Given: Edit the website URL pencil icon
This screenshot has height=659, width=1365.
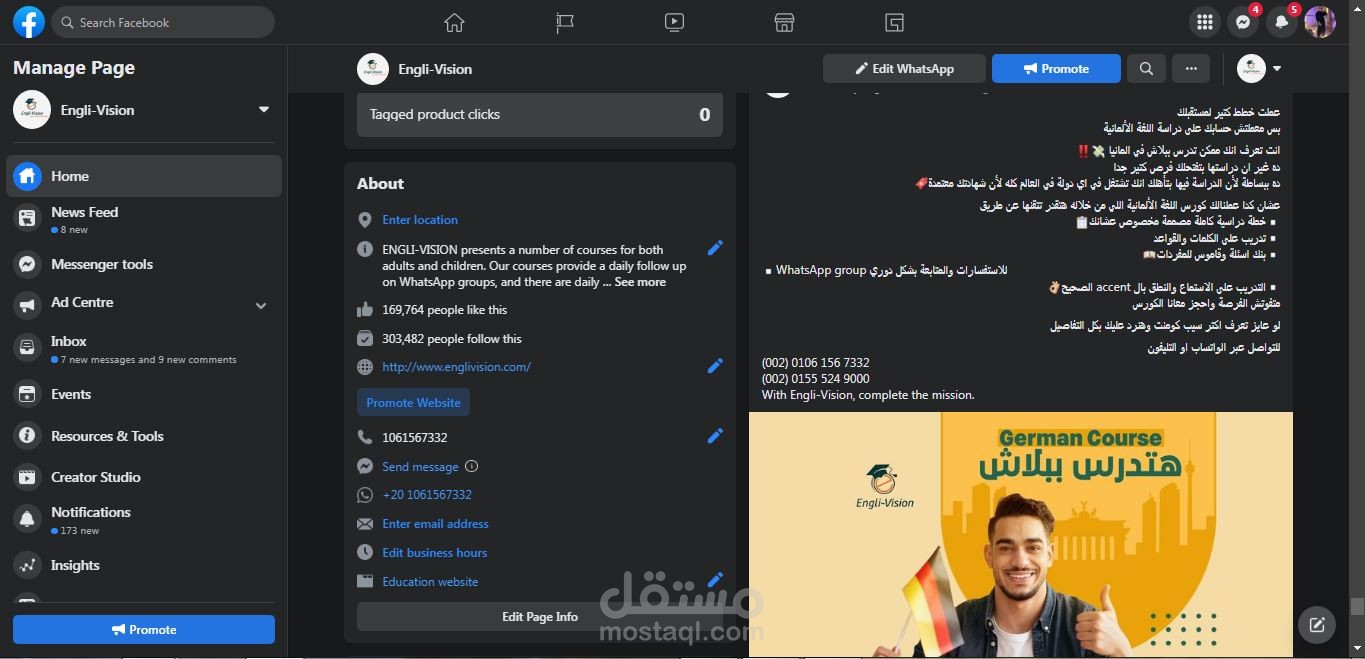Looking at the screenshot, I should tap(715, 366).
